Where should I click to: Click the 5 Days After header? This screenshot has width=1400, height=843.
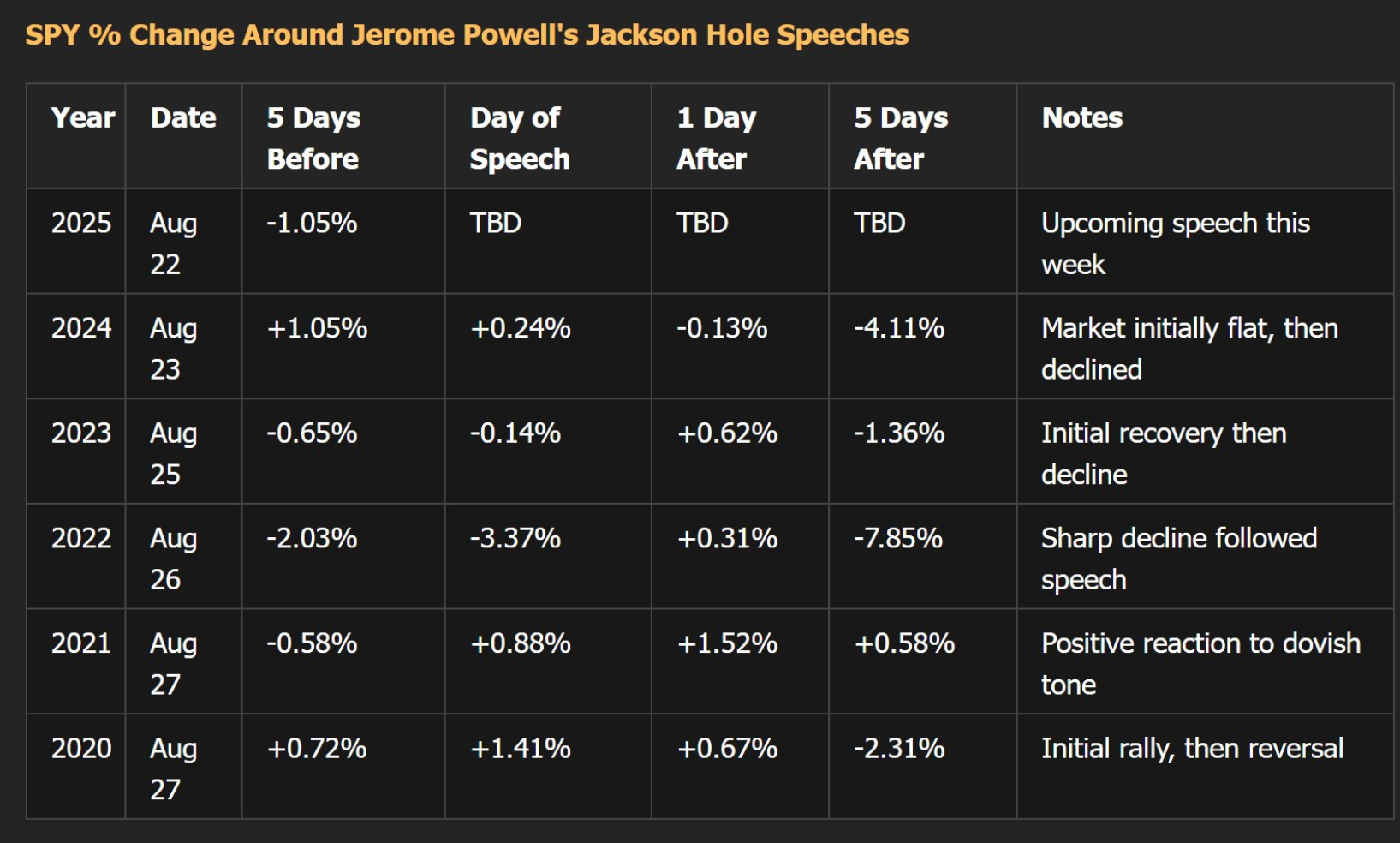[x=901, y=138]
